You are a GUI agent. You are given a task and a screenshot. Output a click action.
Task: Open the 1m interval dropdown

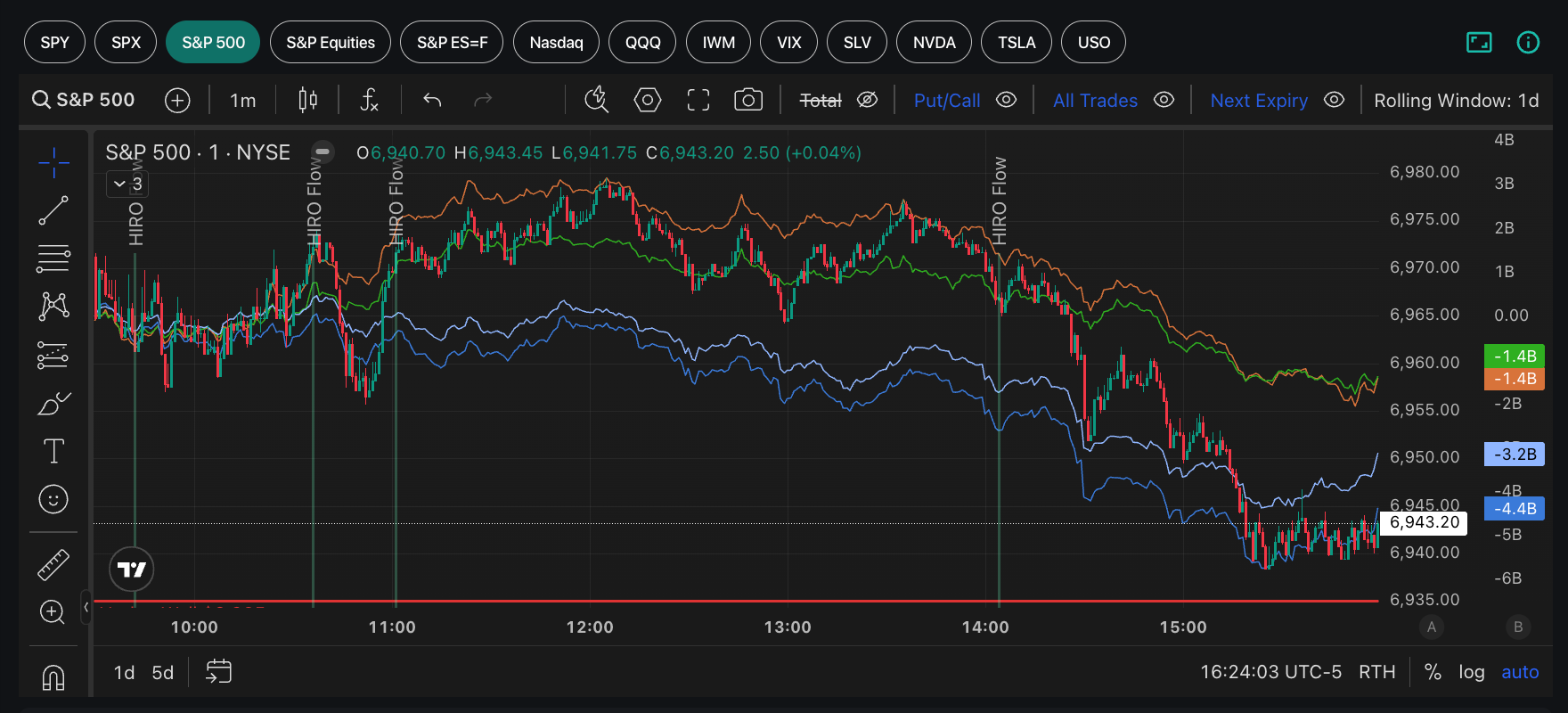(242, 101)
